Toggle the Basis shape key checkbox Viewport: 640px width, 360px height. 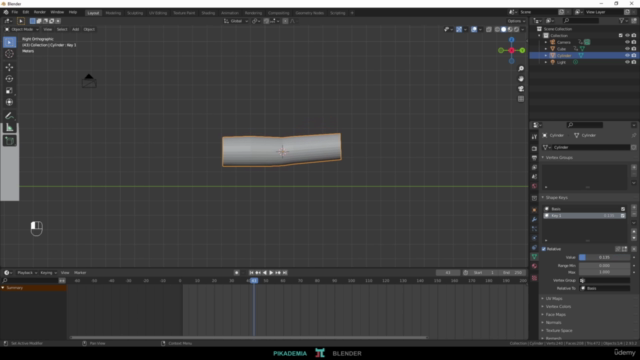click(x=623, y=209)
